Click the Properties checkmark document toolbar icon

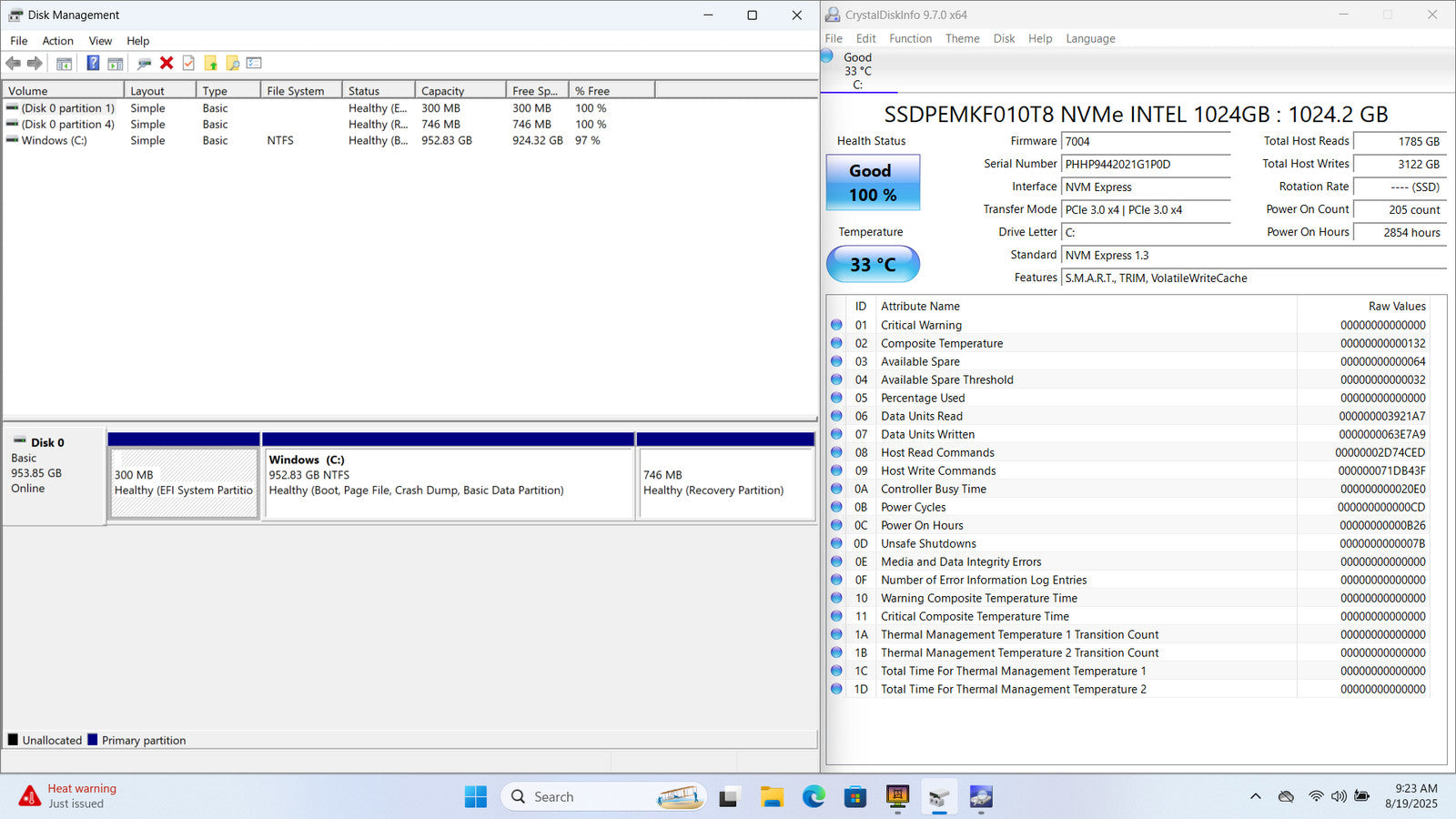188,63
